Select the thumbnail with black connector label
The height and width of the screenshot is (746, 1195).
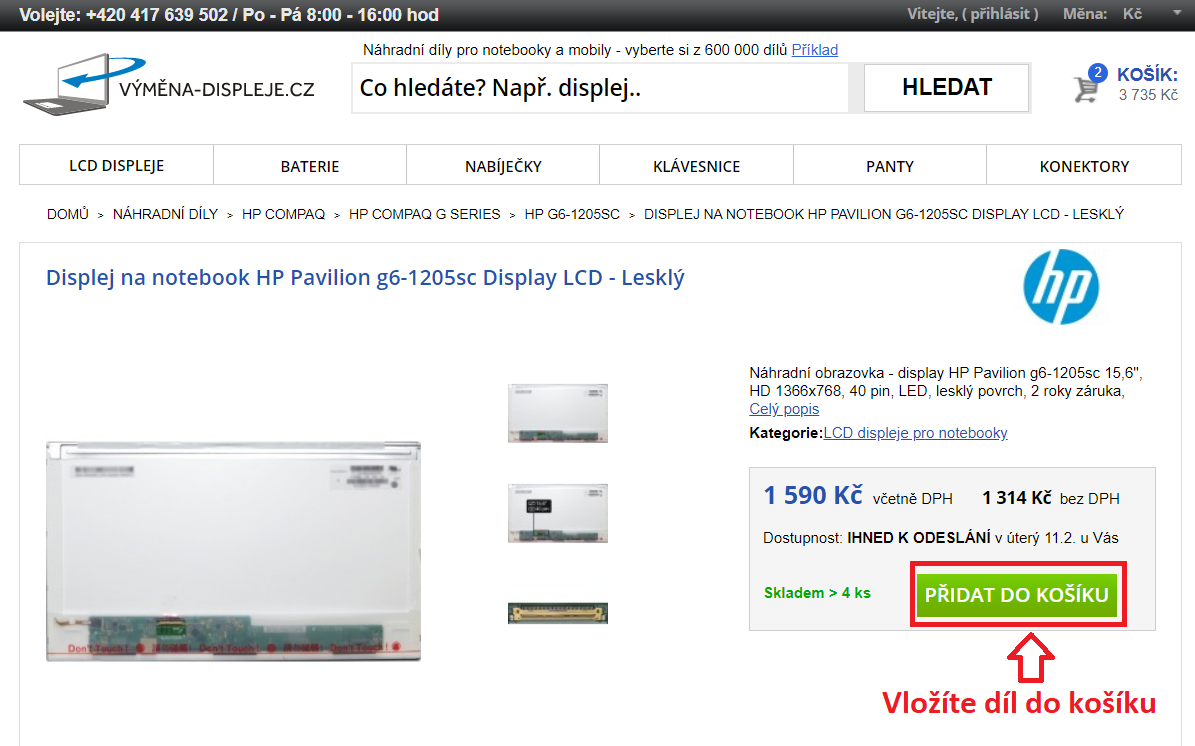click(558, 513)
